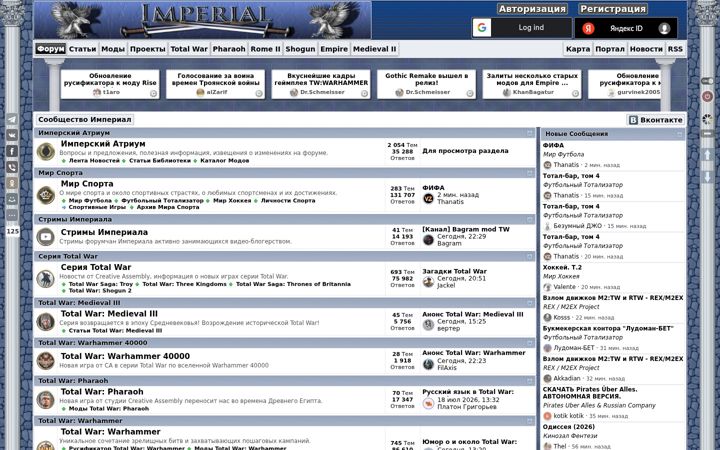Open more share options (three dots)
The height and width of the screenshot is (450, 720).
[12, 215]
